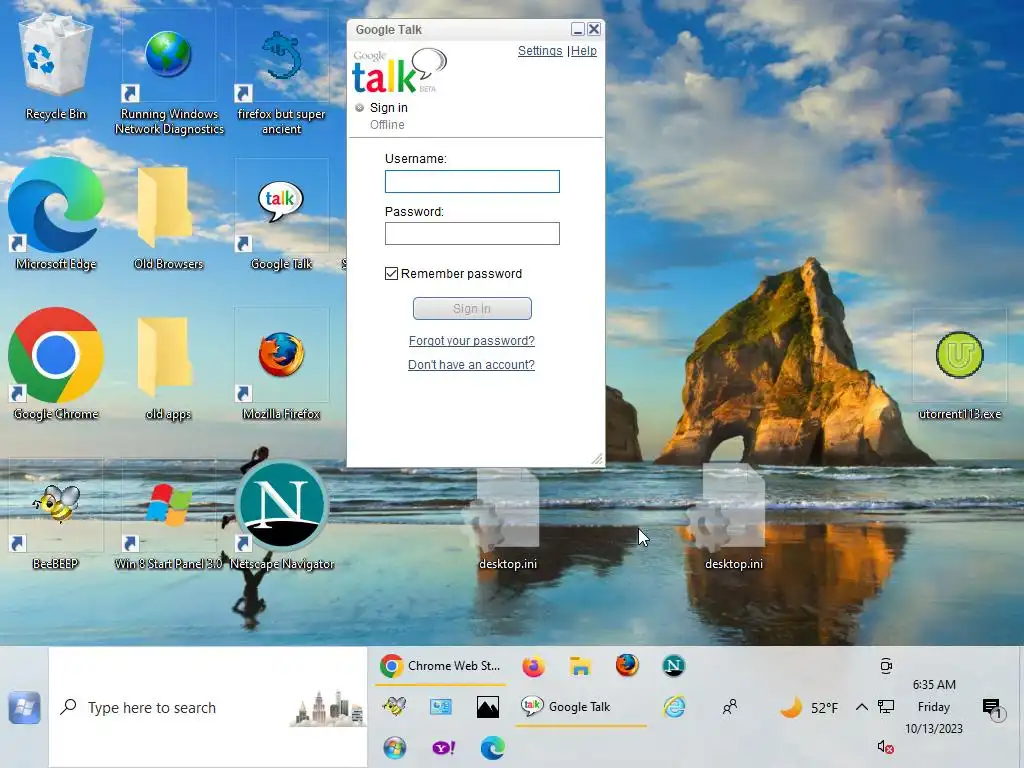This screenshot has width=1024, height=768.
Task: Select Running Windows Network Diagnostics shortcut
Action: [168, 73]
